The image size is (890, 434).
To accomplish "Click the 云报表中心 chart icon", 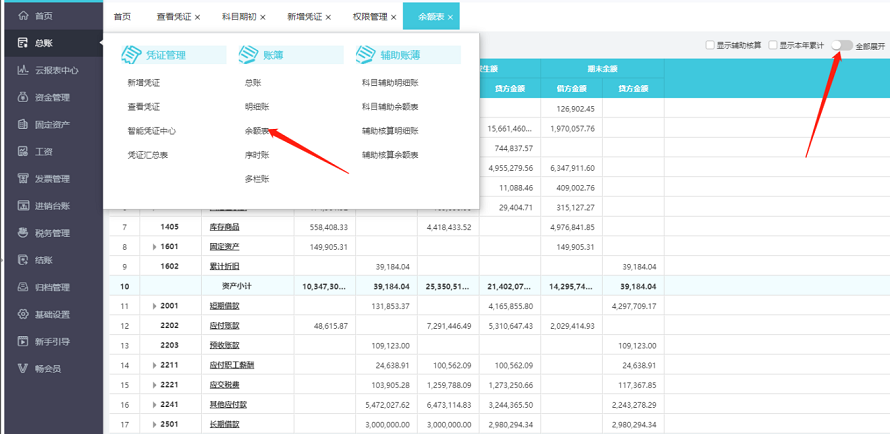I will [x=23, y=70].
